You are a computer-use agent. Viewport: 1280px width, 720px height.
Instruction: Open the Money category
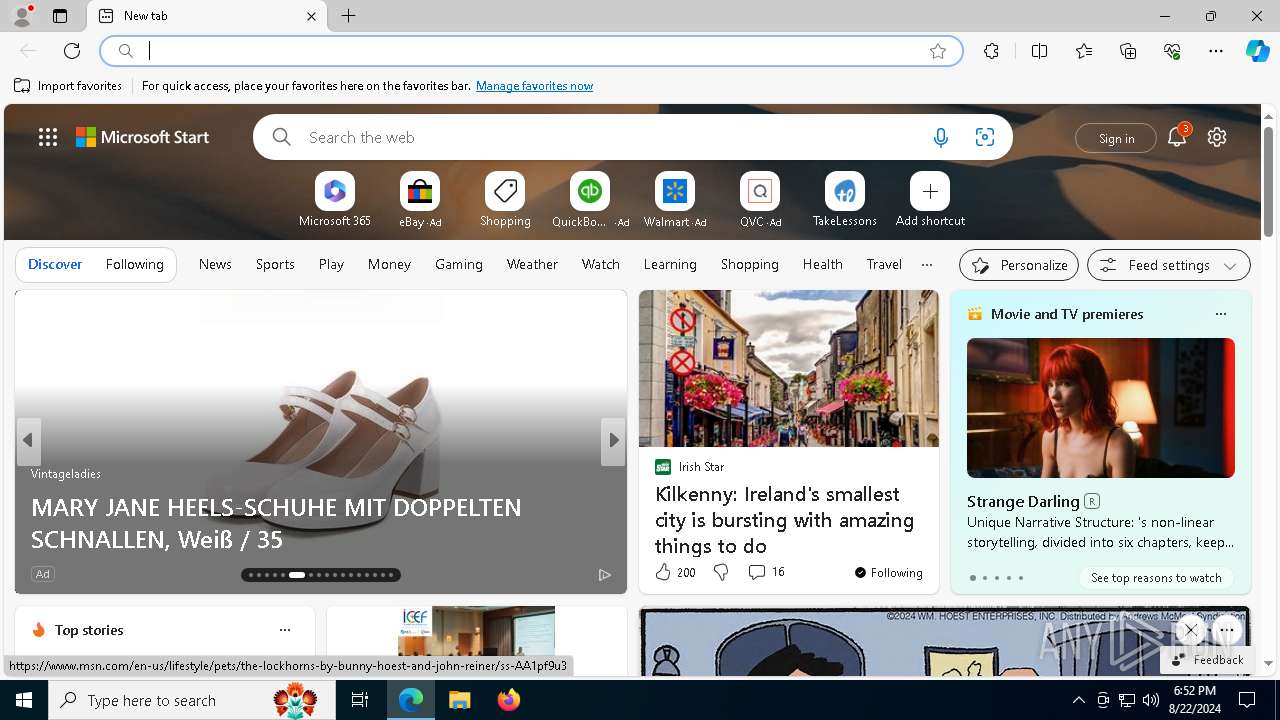tap(389, 264)
